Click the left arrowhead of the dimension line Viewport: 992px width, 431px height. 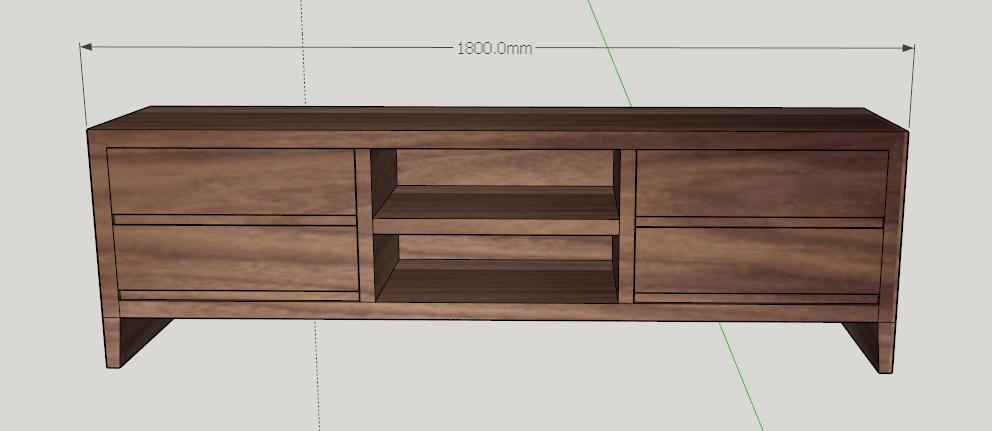click(x=86, y=47)
